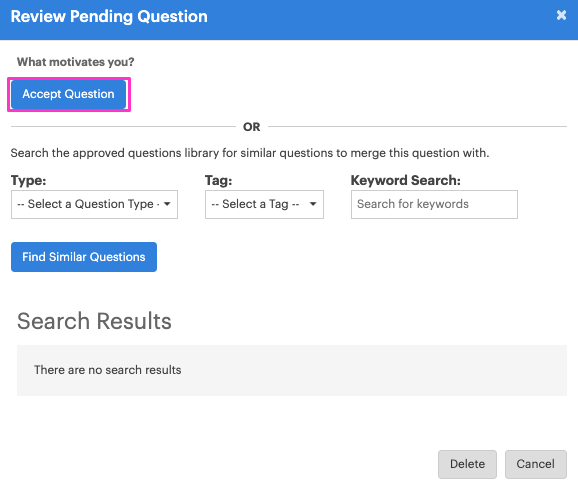
Task: Open the Select a Tag dropdown
Action: coord(264,204)
